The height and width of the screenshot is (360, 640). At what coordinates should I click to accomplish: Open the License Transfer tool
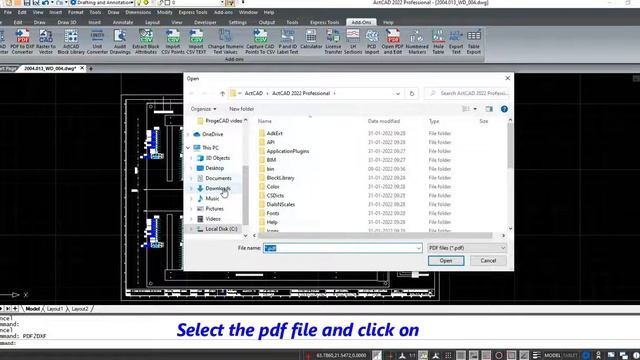[x=333, y=42]
